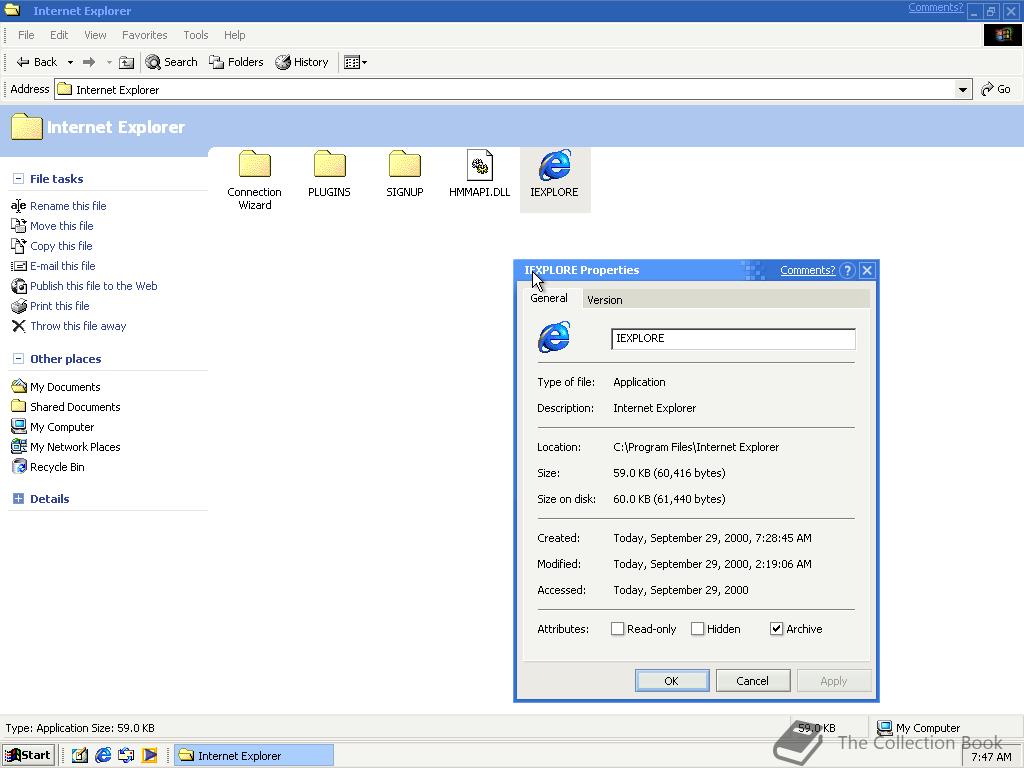Click the help question mark in Properties dialog

pos(847,270)
